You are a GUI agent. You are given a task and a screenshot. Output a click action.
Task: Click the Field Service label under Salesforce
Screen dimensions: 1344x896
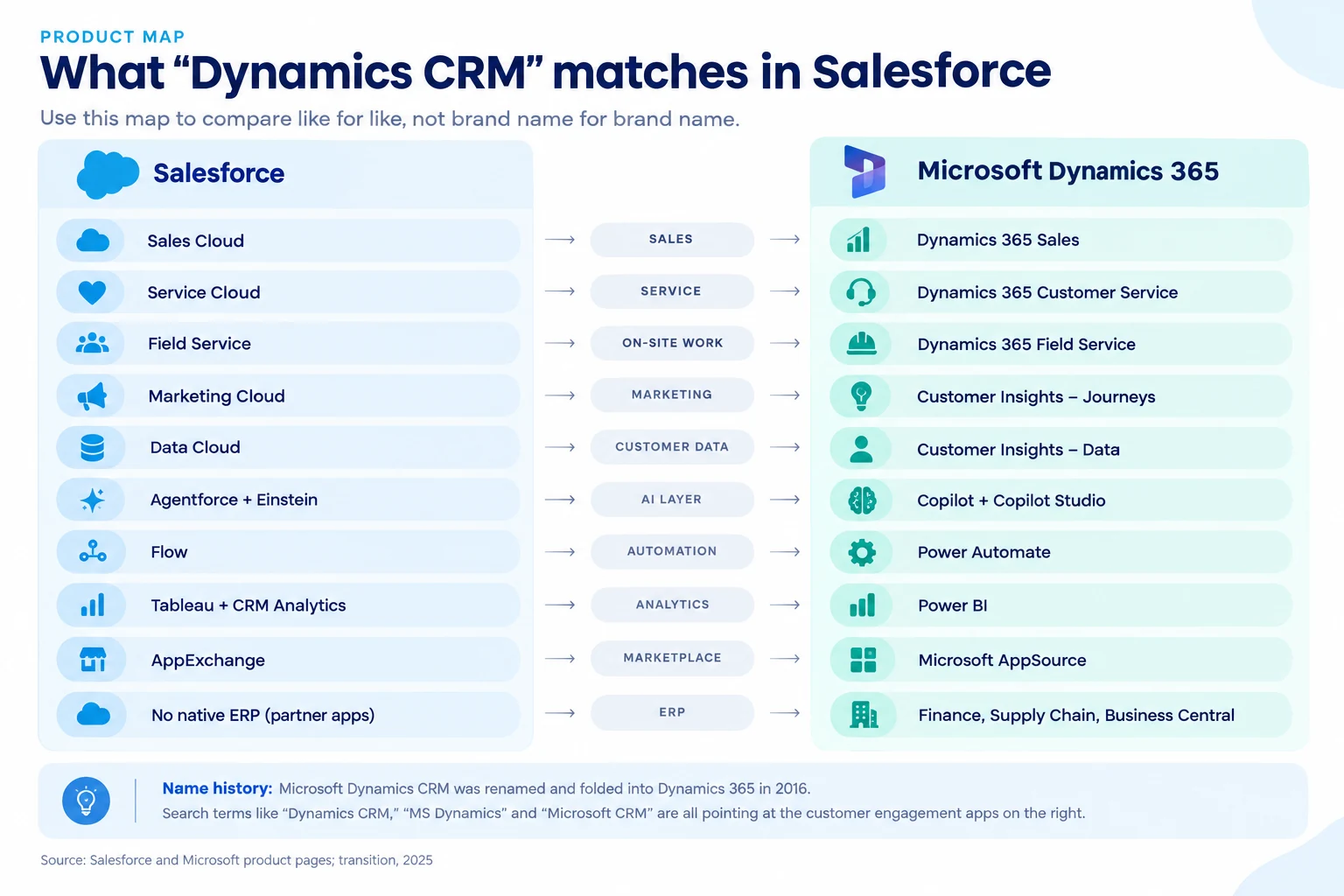[199, 344]
